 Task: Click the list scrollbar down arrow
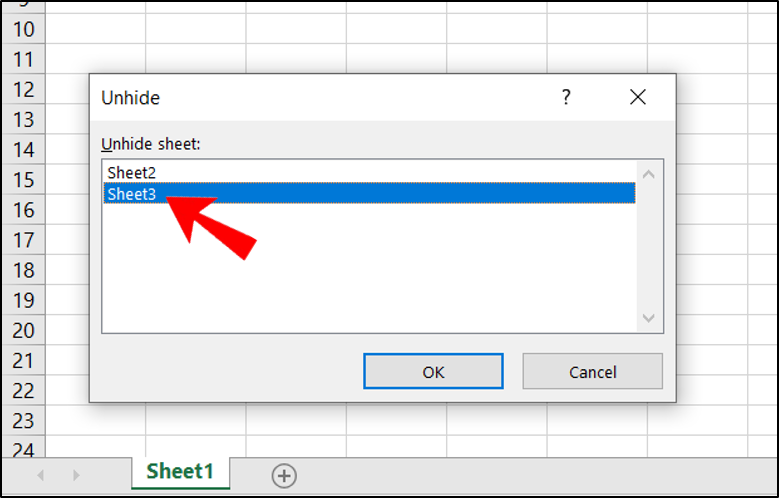point(648,318)
